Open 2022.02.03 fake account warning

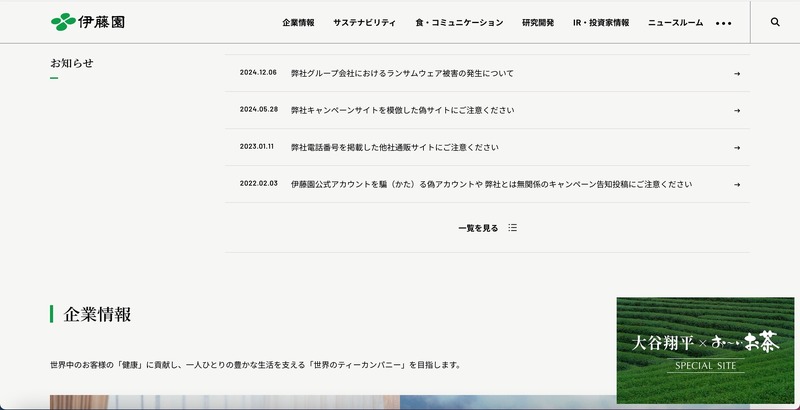[491, 184]
